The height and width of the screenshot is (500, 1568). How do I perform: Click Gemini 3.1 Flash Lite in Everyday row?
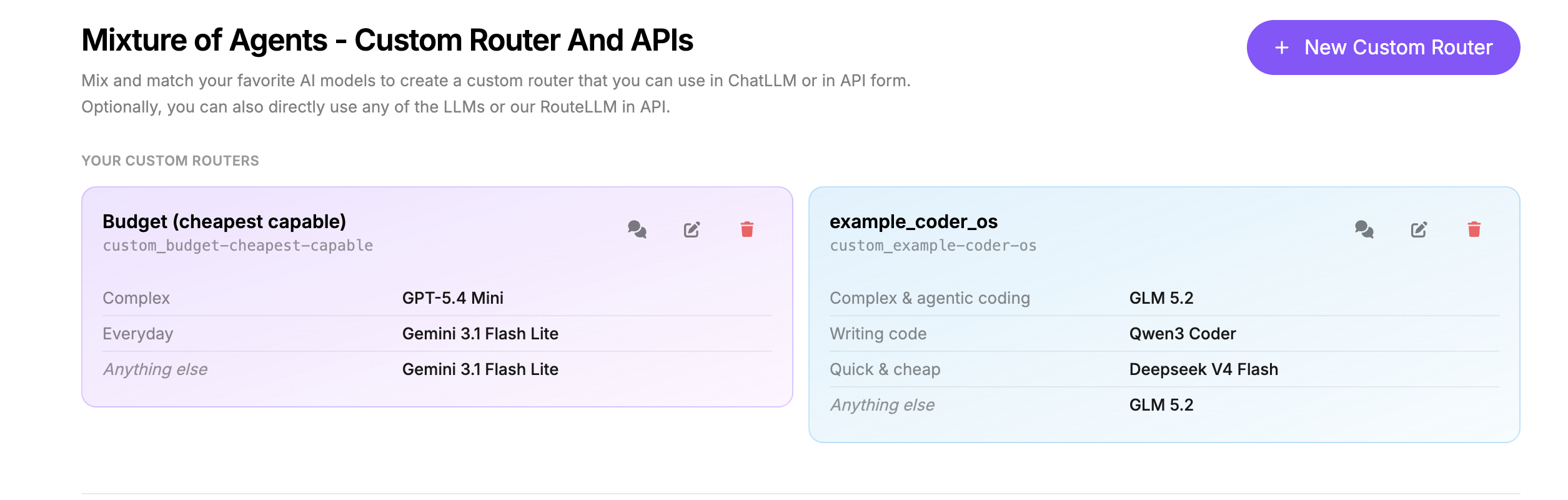(x=480, y=334)
